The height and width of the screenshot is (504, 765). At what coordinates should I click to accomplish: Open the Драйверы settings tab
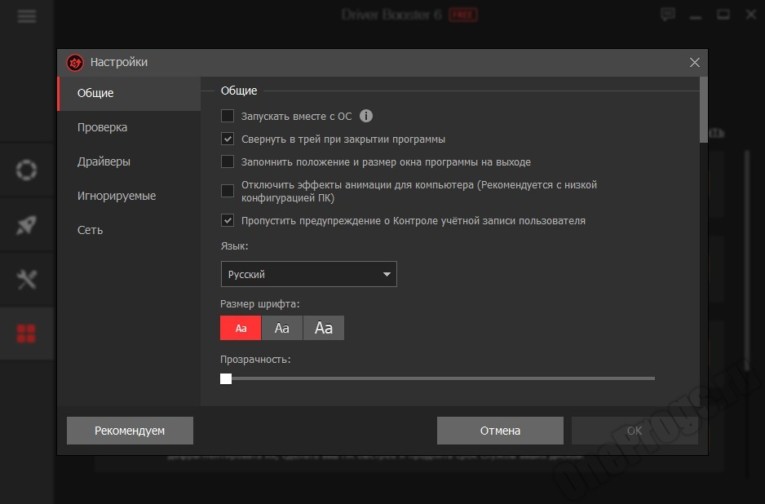tap(129, 161)
